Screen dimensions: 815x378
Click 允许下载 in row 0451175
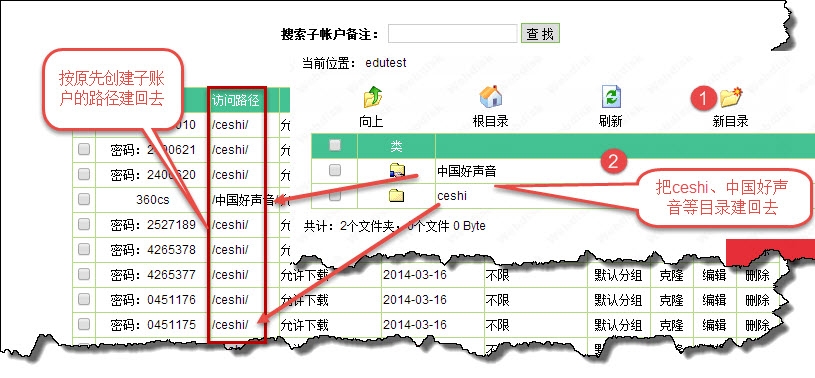point(305,325)
